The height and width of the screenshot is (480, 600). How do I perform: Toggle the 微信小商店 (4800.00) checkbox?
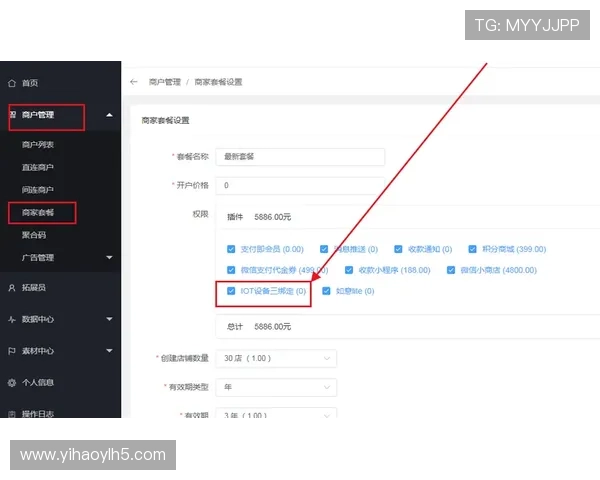tap(451, 270)
